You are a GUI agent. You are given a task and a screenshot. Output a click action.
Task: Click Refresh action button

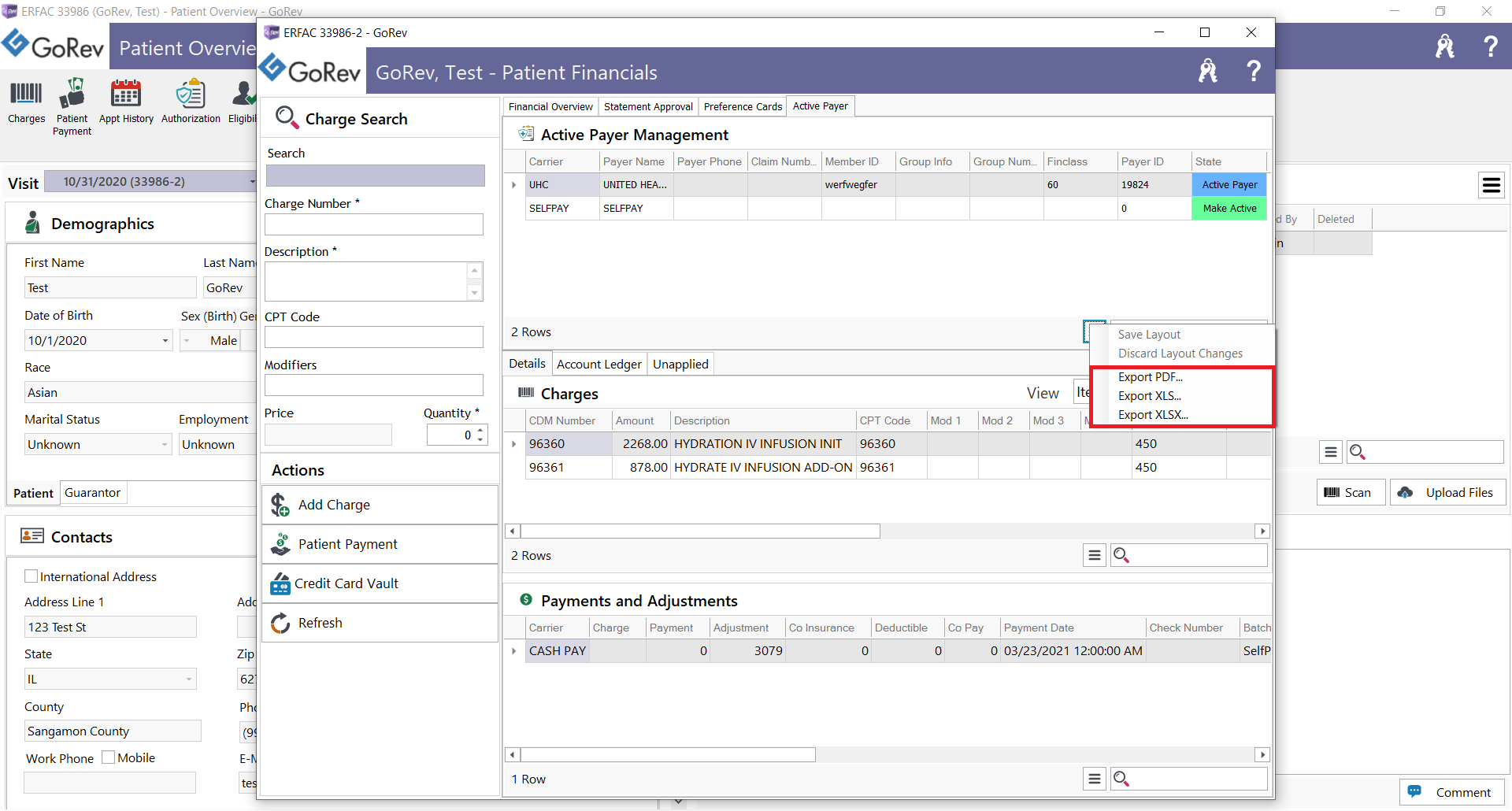point(380,623)
